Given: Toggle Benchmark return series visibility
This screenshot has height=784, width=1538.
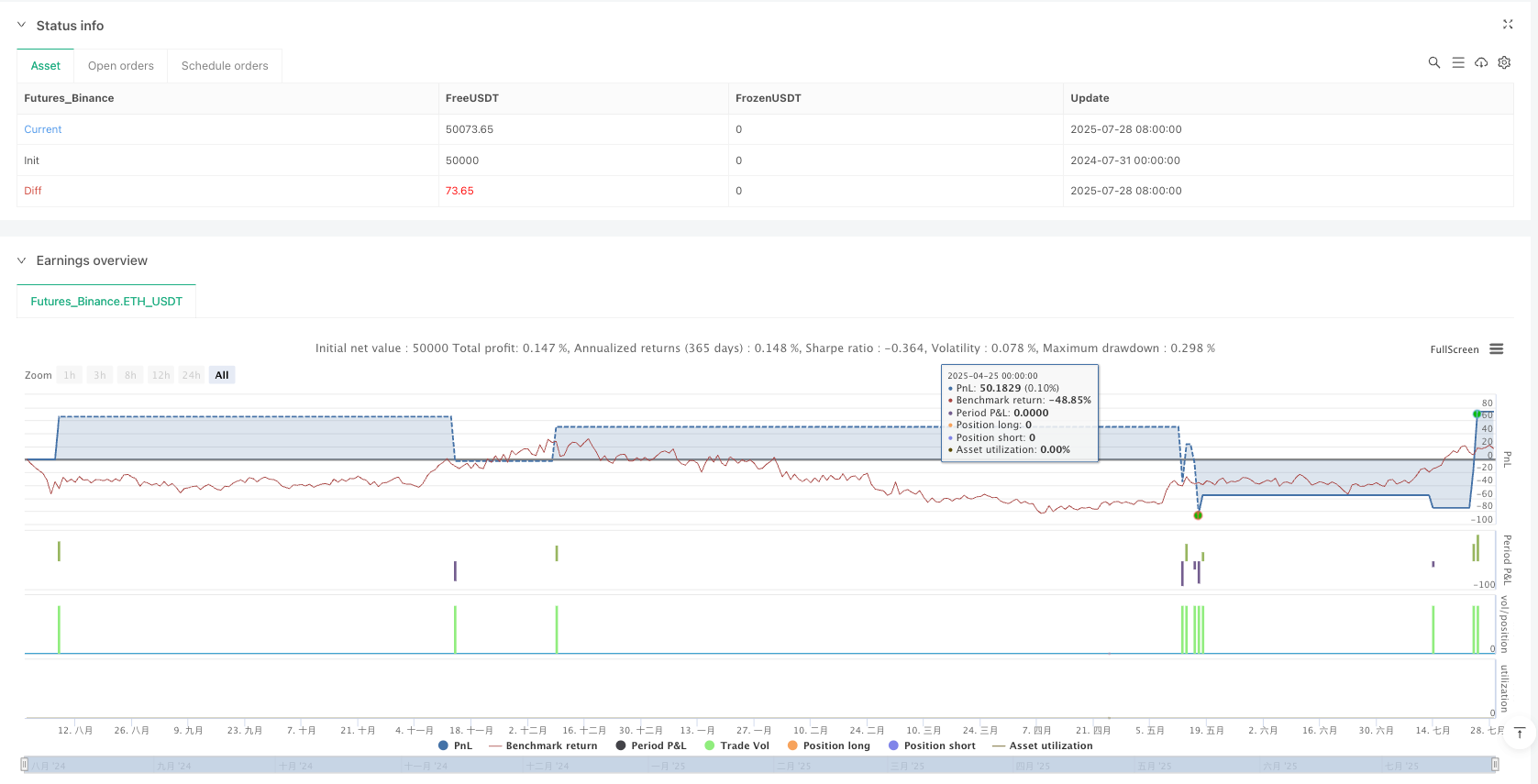Looking at the screenshot, I should click(x=543, y=745).
